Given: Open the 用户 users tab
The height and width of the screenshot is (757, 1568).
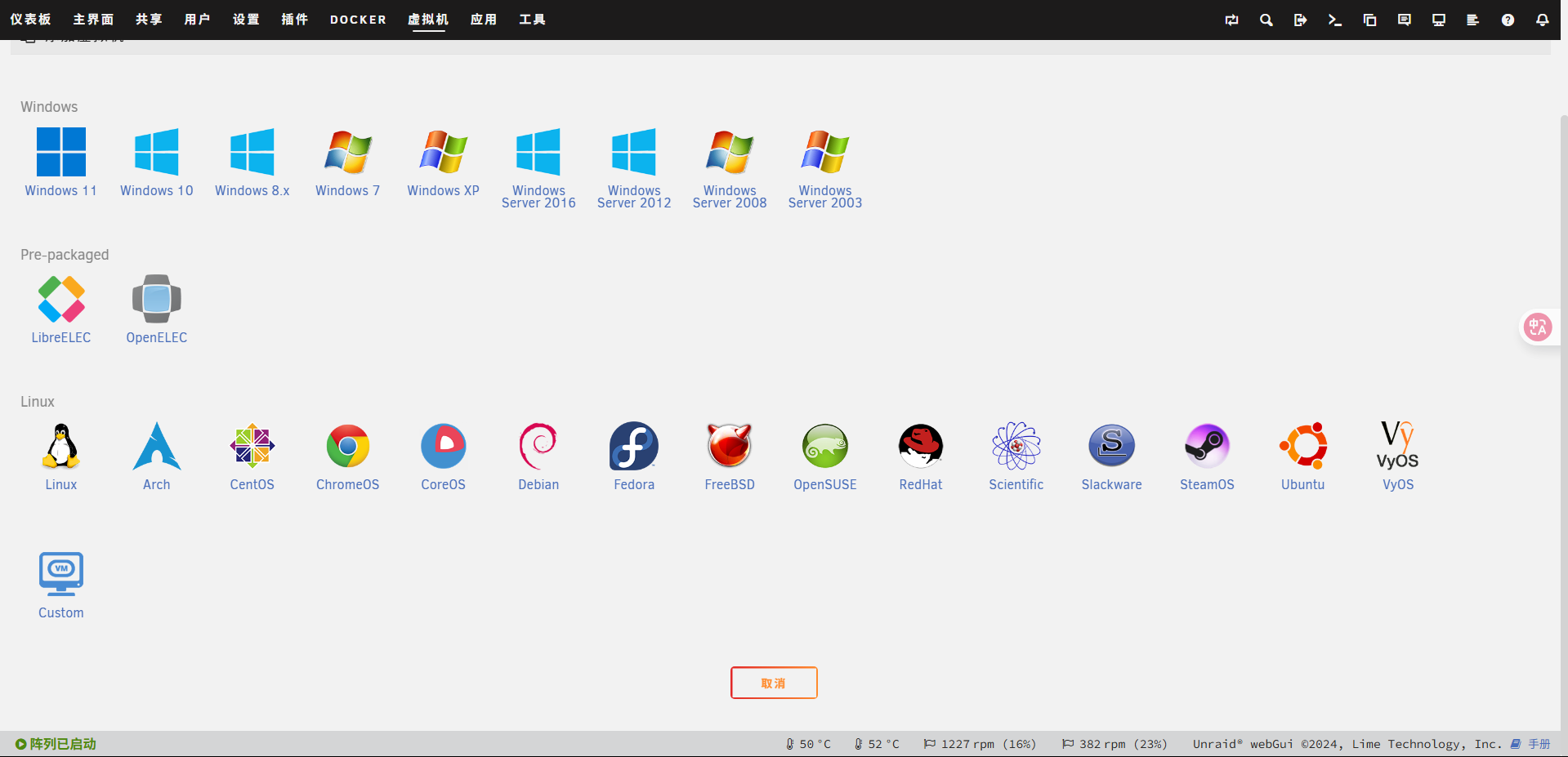Looking at the screenshot, I should tap(197, 19).
